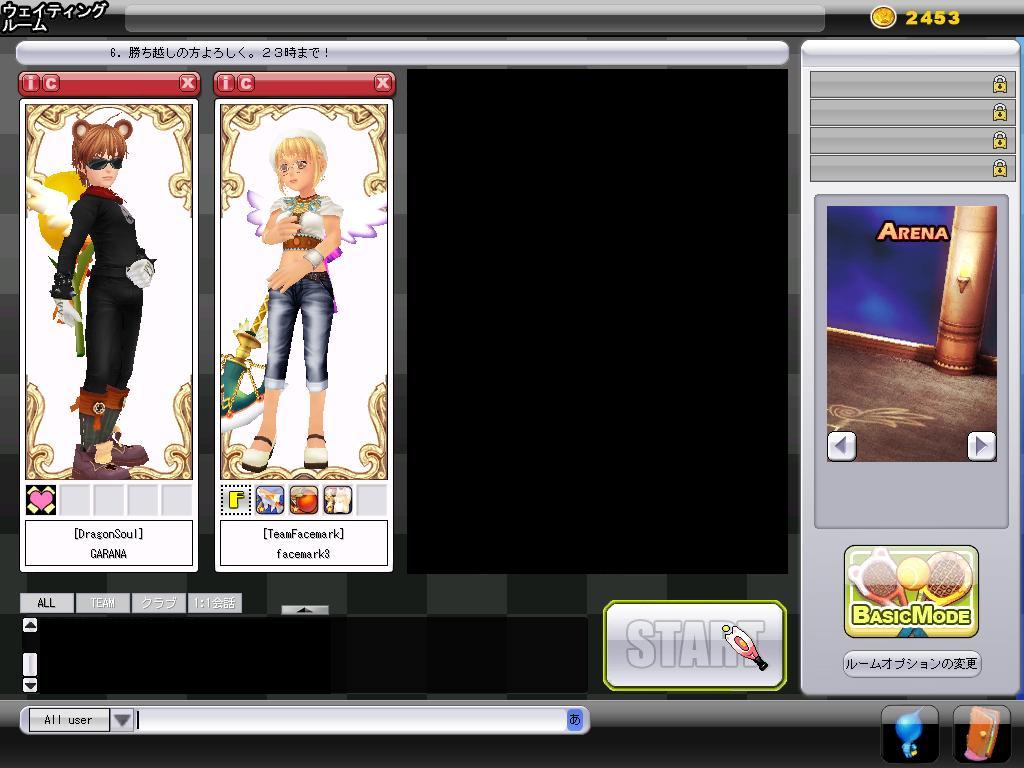The image size is (1024, 768).
Task: Click the 'C' icon on facemark3's card
Action: tap(246, 84)
